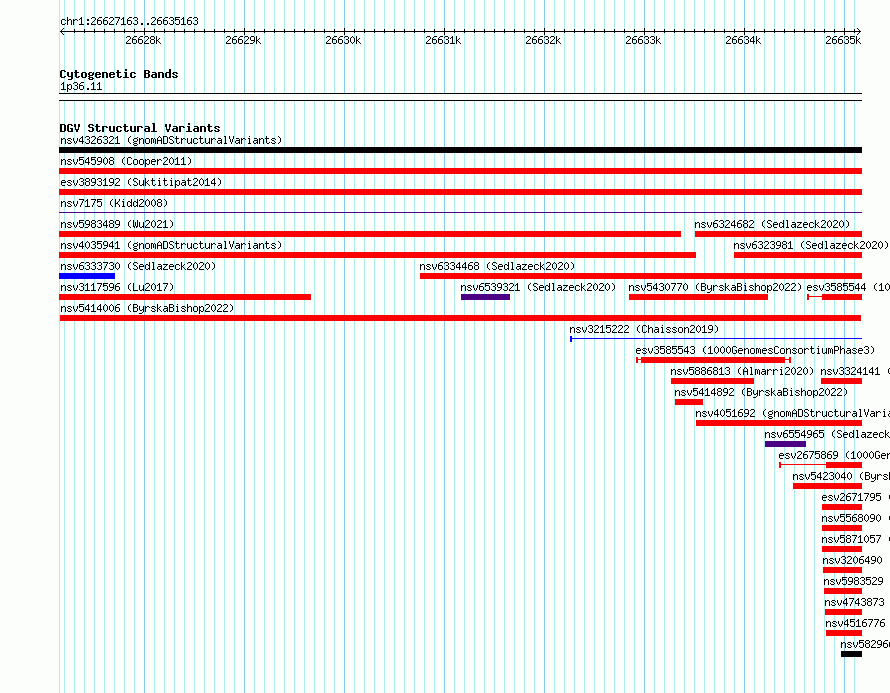Select nsv5886813 (Almarri2020) label
The image size is (890, 693).
pyautogui.click(x=742, y=371)
